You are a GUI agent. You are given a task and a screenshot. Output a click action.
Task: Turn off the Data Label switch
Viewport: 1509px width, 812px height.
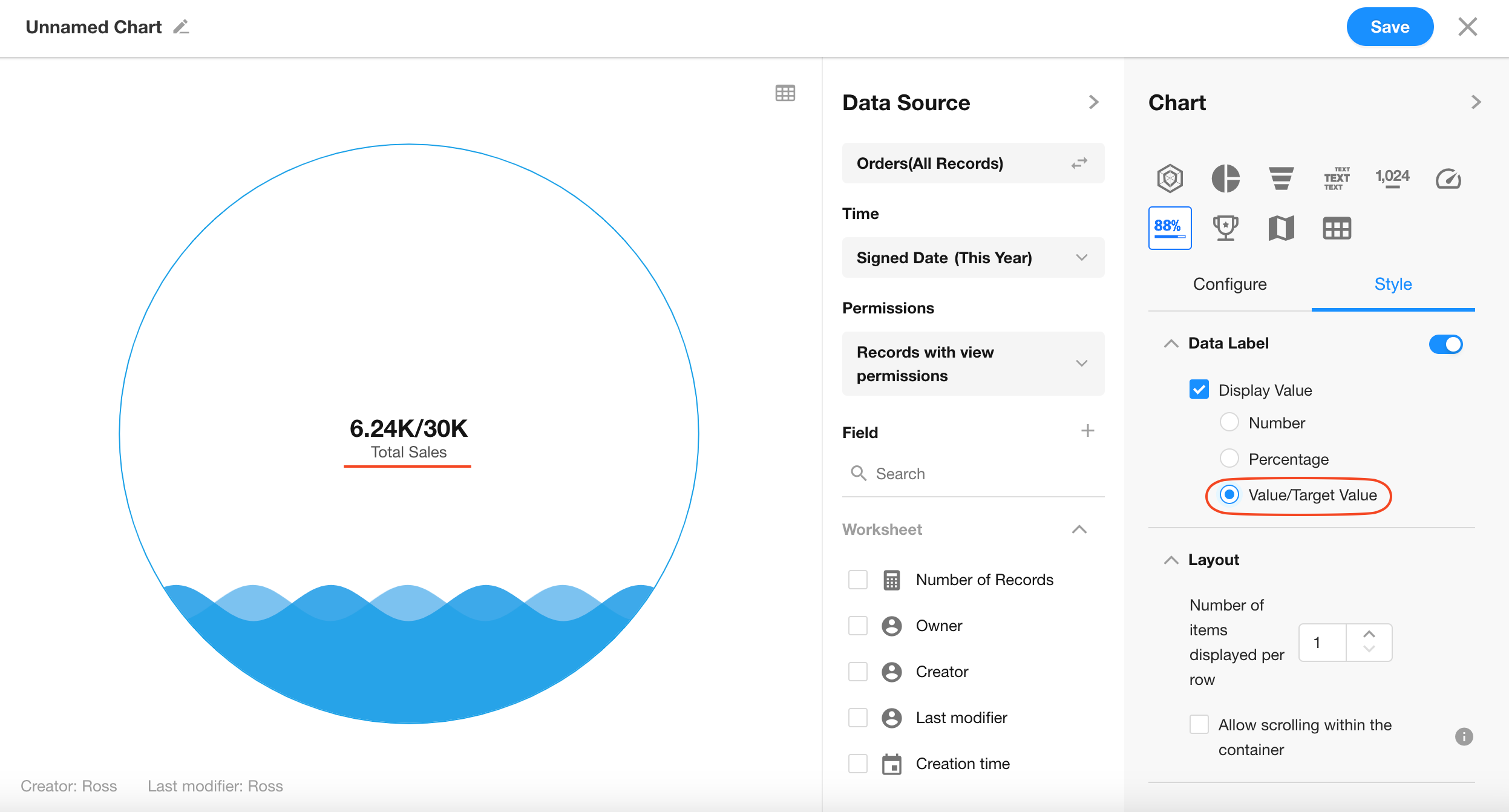(1445, 344)
